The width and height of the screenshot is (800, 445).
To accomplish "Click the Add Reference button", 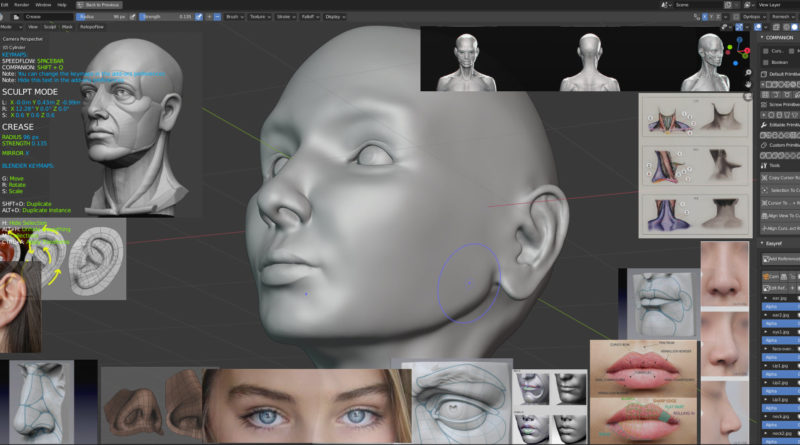I will (781, 259).
